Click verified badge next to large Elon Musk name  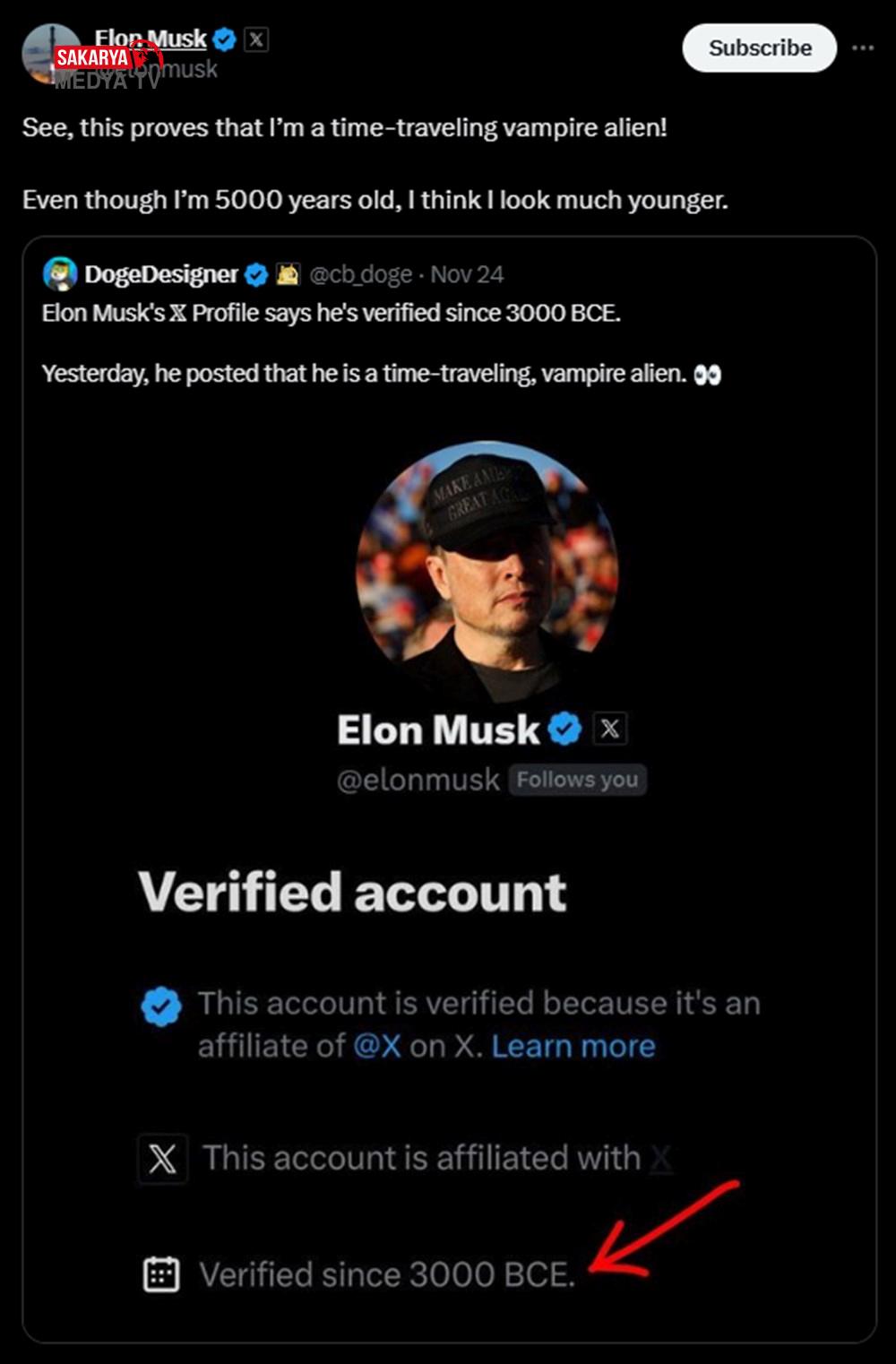tap(564, 729)
